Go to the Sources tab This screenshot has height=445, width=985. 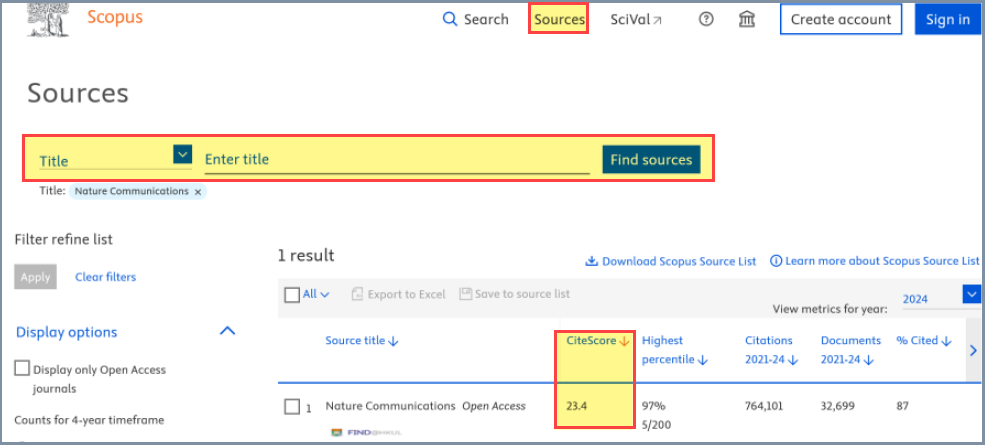[558, 19]
